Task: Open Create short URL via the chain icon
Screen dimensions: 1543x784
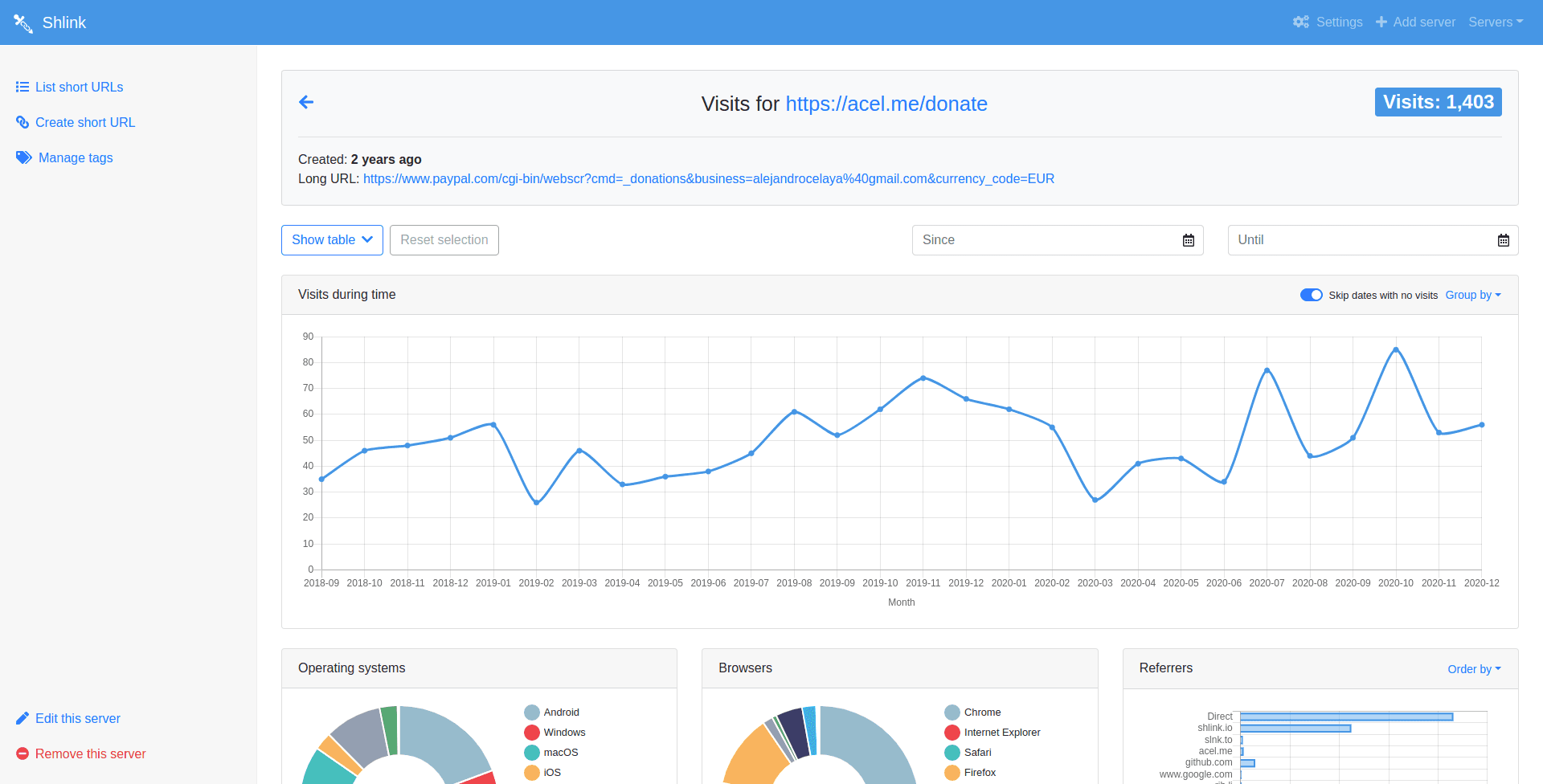Action: tap(23, 122)
